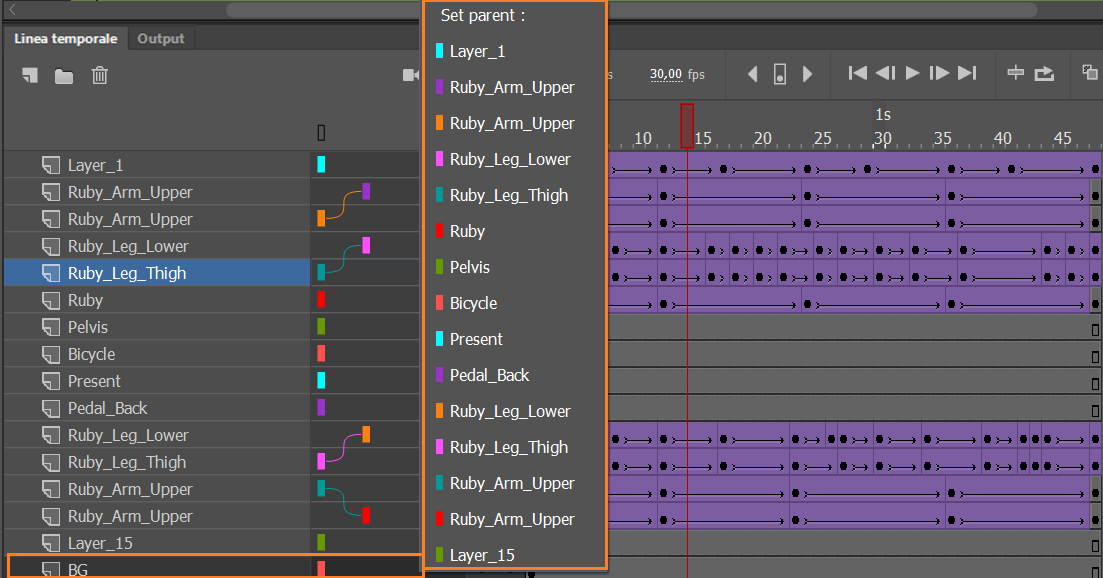Step forward one frame
The height and width of the screenshot is (578, 1103).
(938, 73)
